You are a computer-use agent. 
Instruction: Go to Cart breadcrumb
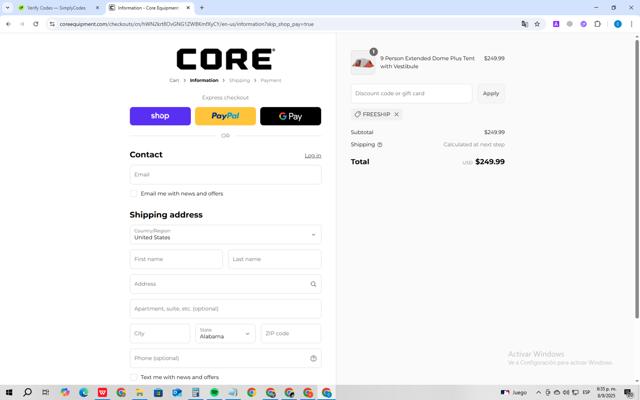click(174, 80)
